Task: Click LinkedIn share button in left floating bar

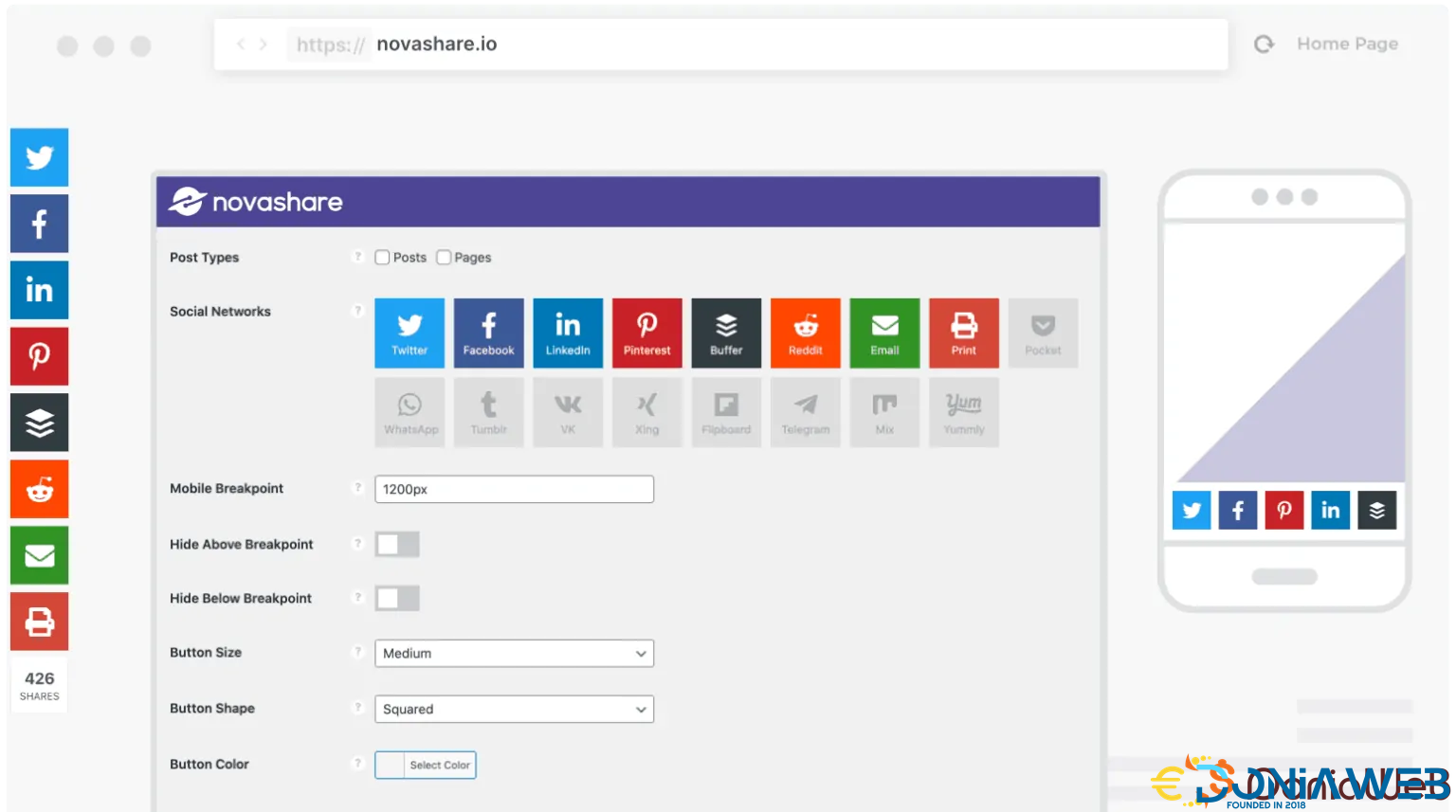Action: 39,290
